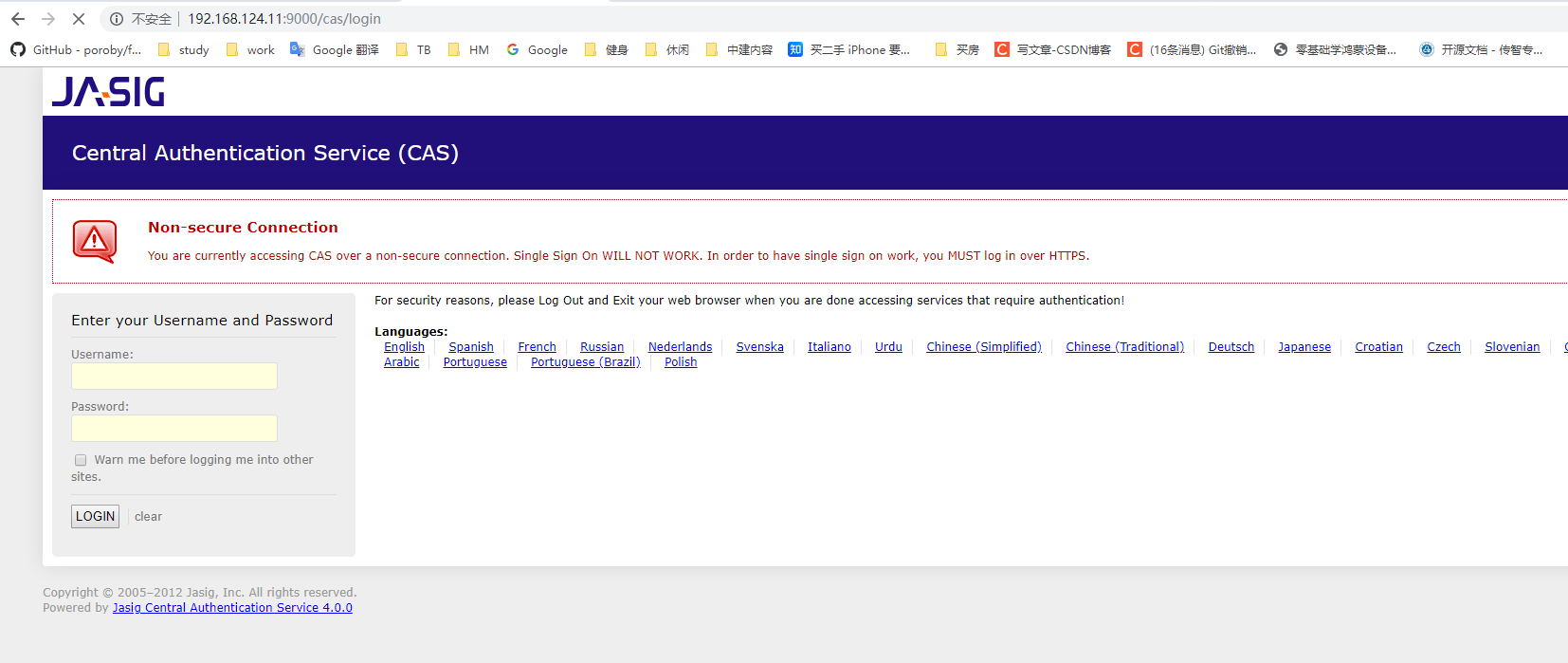Switch language to Croatian

coord(1378,347)
